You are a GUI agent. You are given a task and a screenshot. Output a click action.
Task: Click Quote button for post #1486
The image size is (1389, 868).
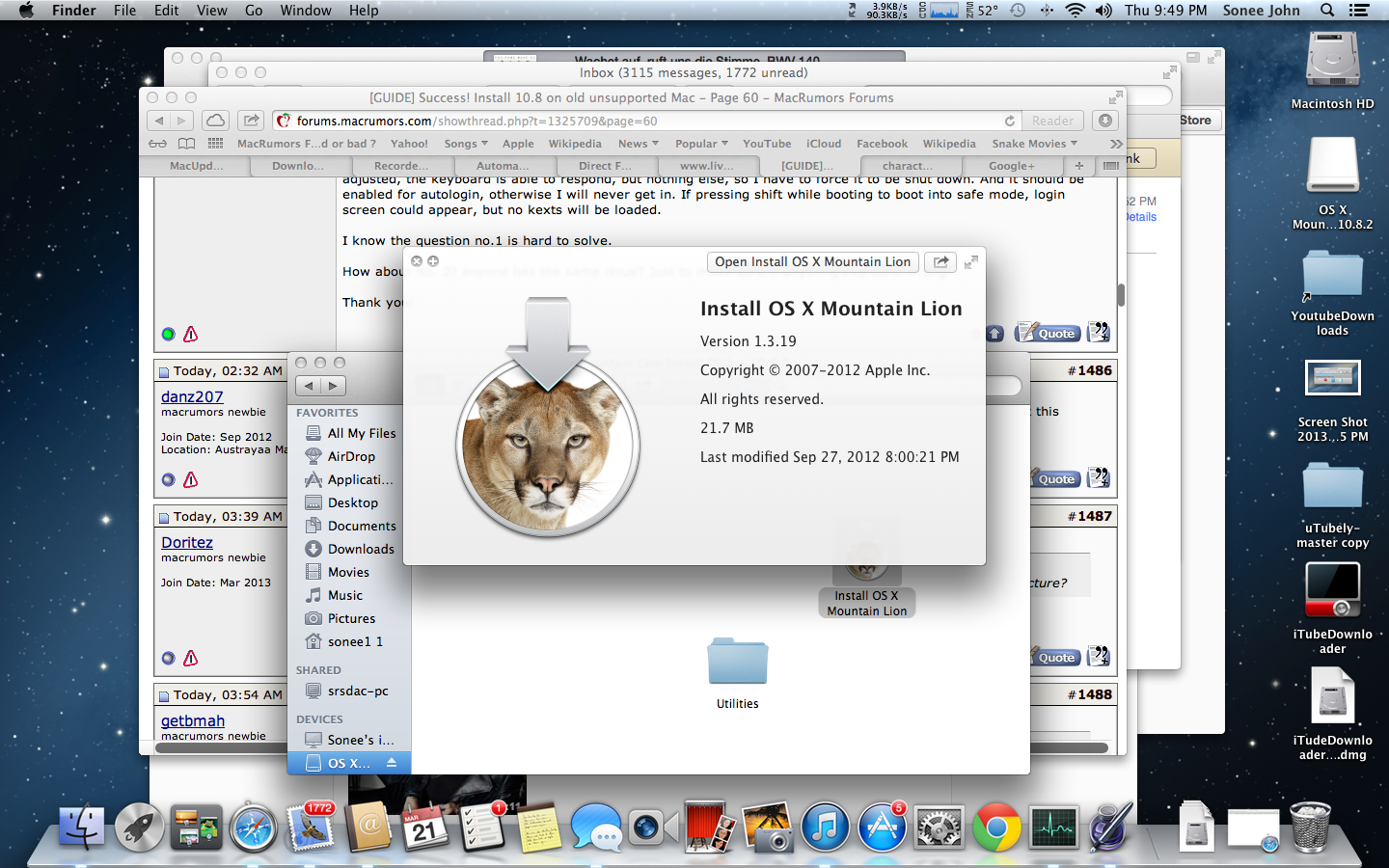[1056, 478]
